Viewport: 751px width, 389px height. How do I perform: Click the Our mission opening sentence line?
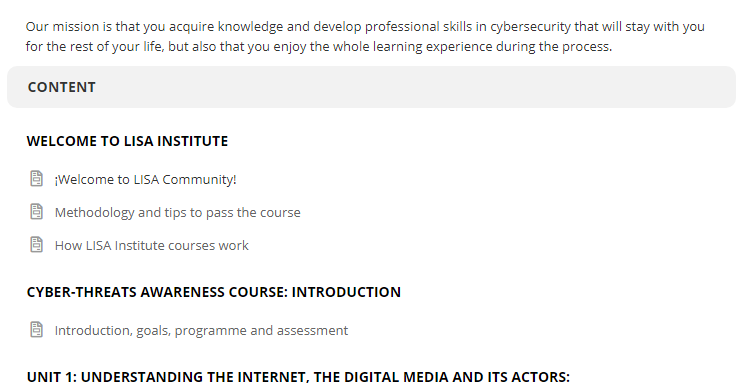[x=365, y=27]
